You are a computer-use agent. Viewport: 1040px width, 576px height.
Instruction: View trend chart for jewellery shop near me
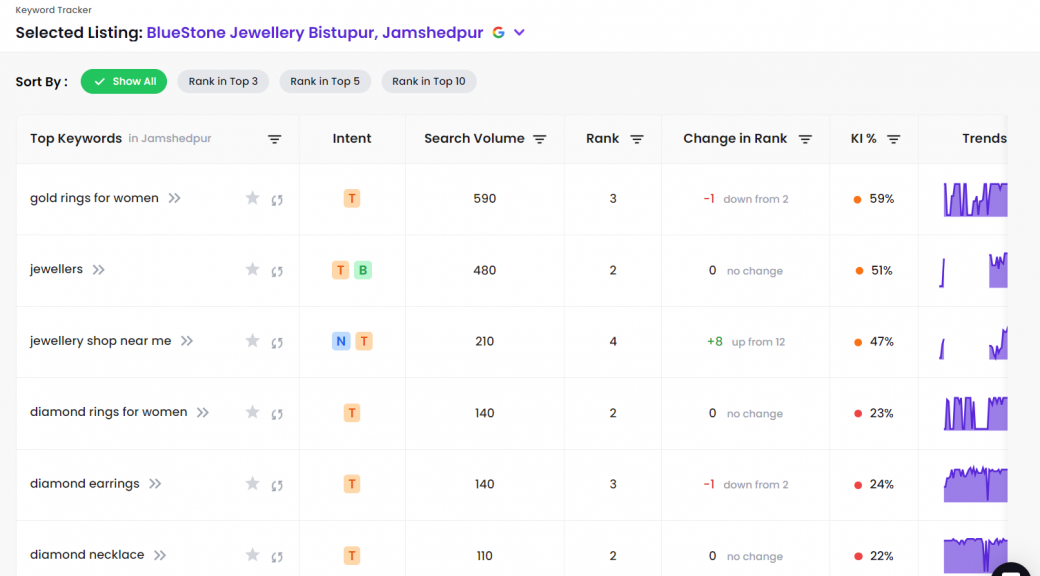pos(973,342)
